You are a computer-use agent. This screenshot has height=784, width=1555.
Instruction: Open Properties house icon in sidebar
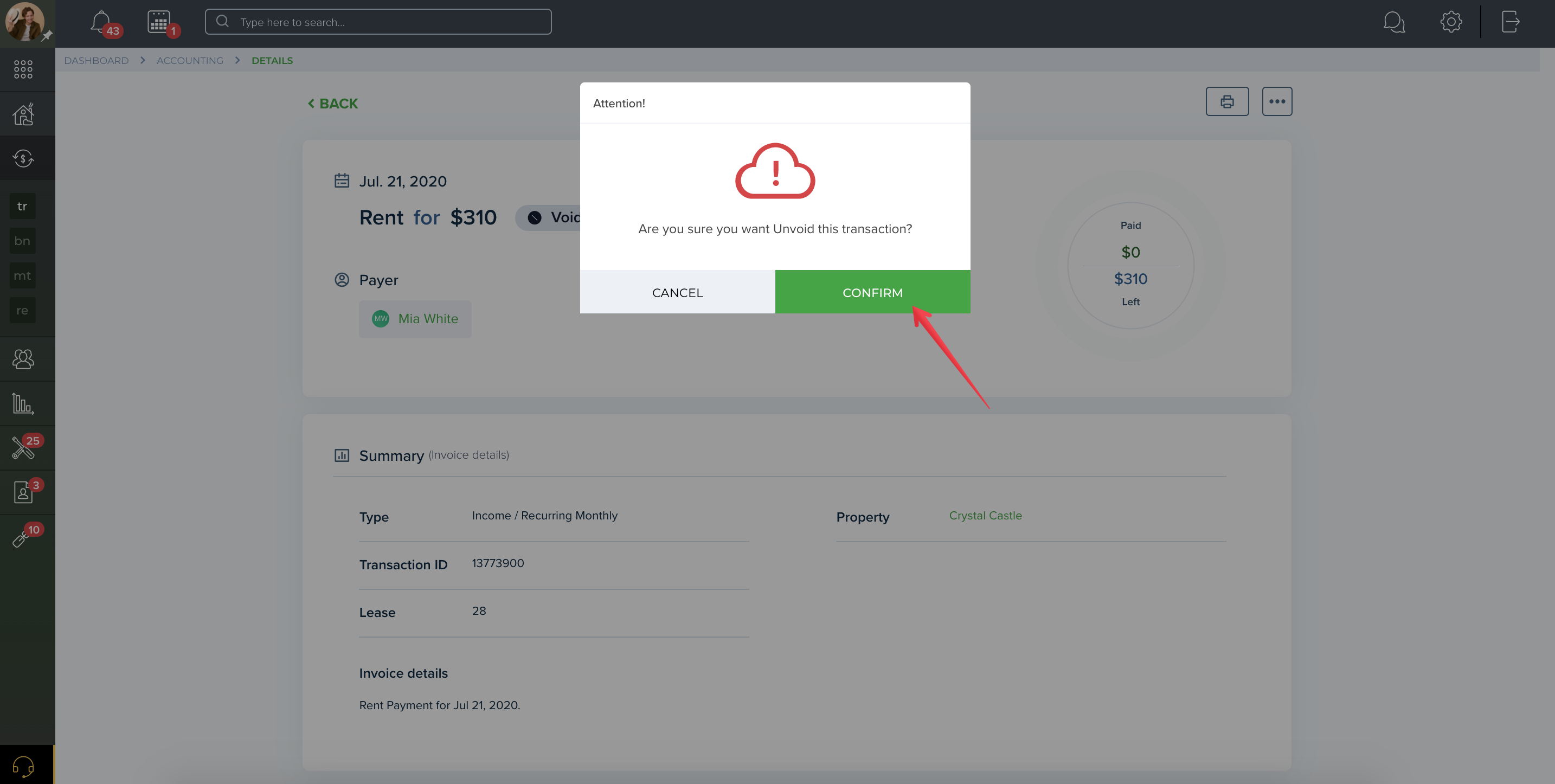click(23, 114)
